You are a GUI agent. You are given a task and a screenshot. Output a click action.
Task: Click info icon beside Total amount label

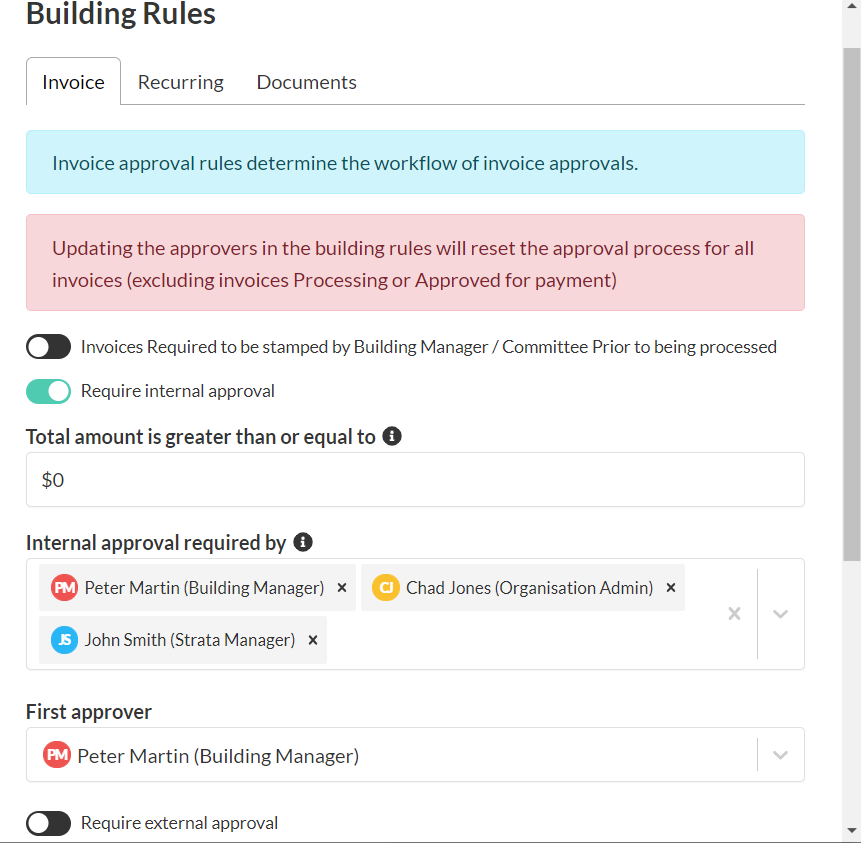(x=393, y=436)
